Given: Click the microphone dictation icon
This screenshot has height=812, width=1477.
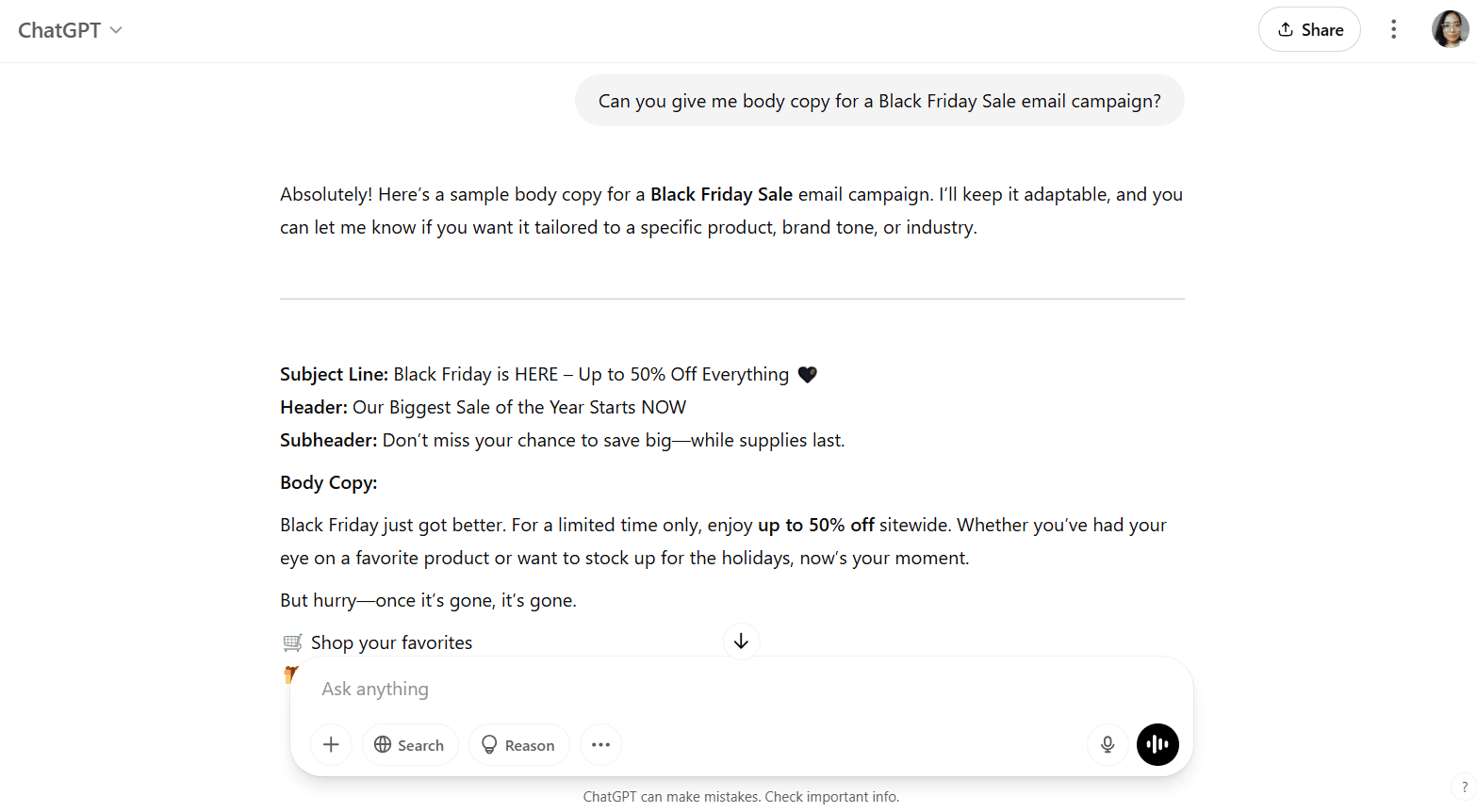Looking at the screenshot, I should (x=1107, y=744).
